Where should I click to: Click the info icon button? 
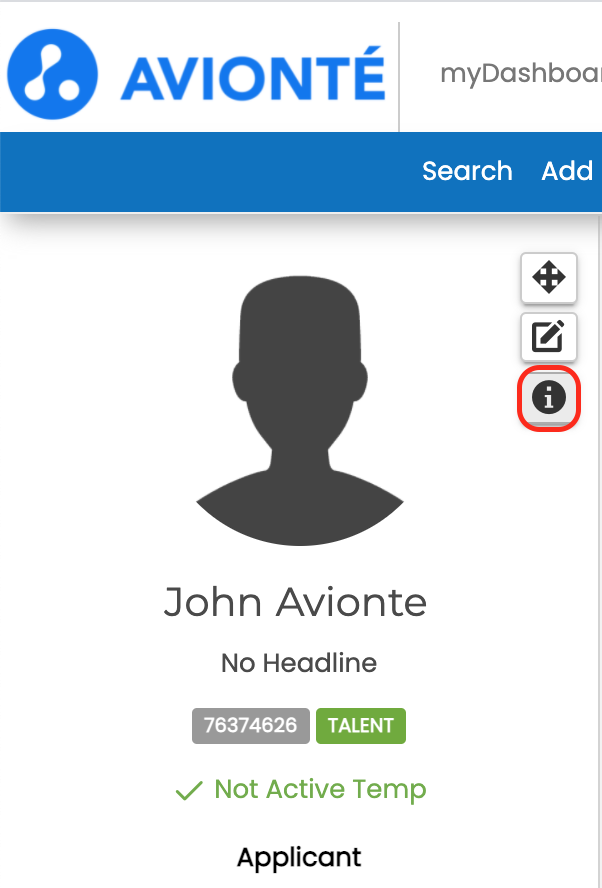[548, 398]
